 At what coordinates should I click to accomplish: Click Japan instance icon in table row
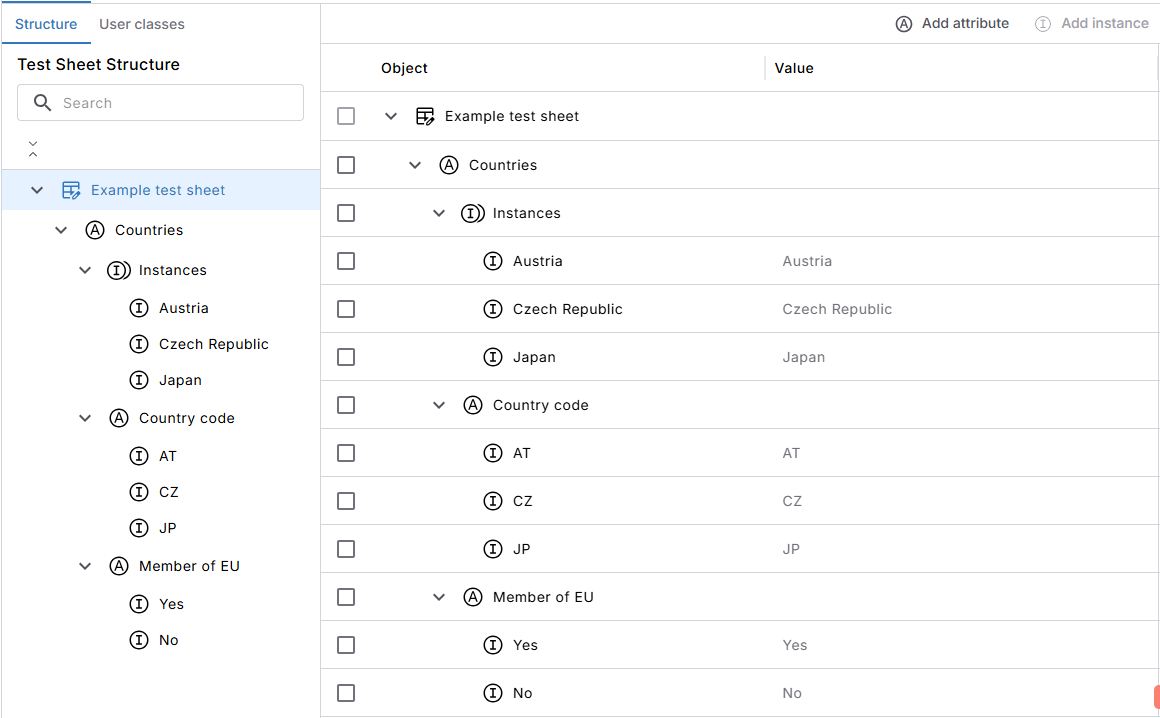pyautogui.click(x=493, y=357)
